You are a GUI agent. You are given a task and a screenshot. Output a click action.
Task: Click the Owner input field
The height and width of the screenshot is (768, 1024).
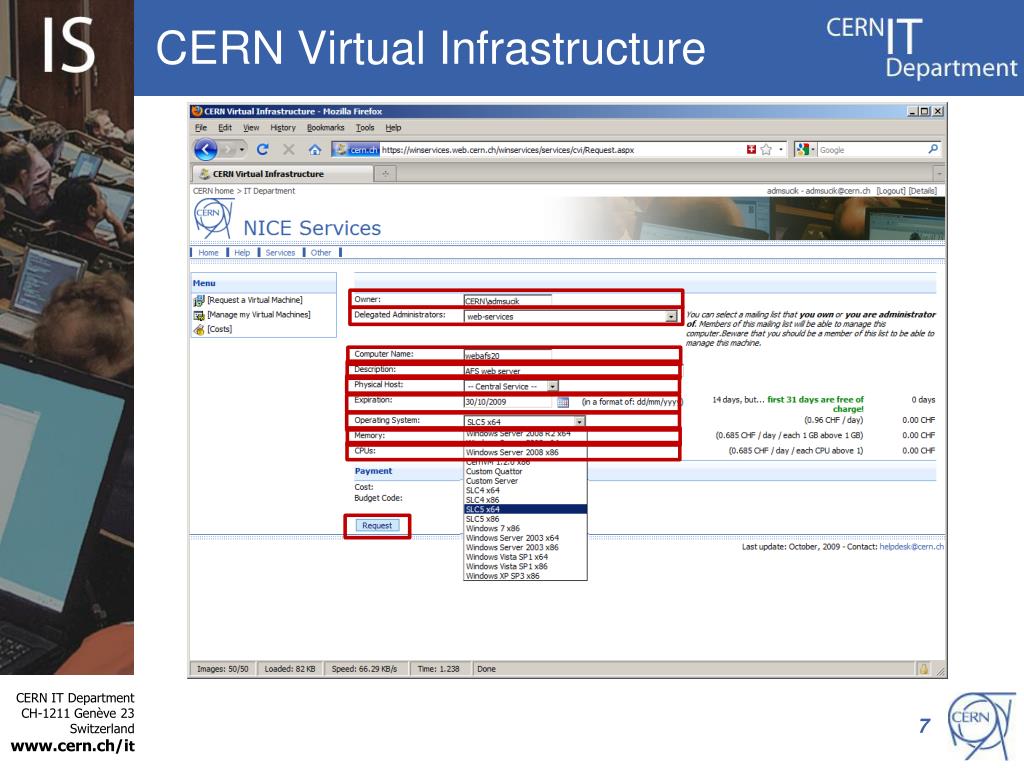click(x=507, y=300)
